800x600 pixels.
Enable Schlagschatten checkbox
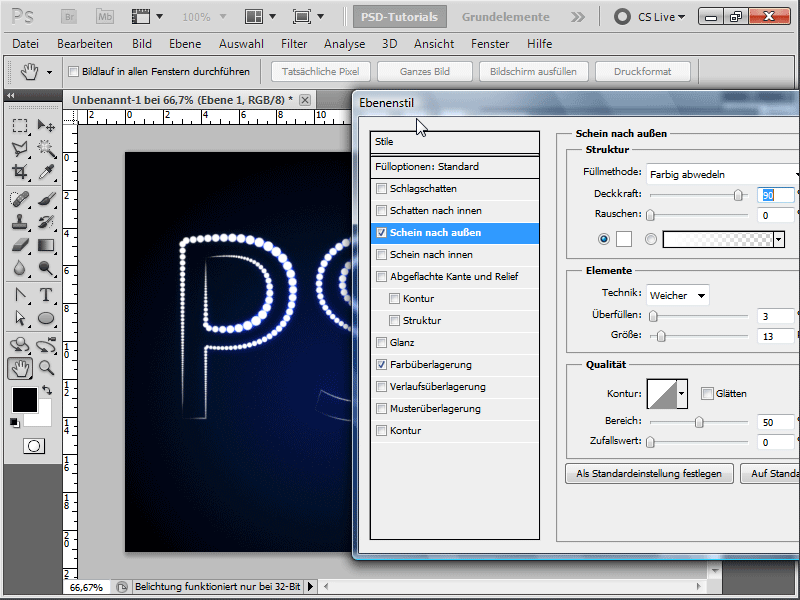[381, 189]
